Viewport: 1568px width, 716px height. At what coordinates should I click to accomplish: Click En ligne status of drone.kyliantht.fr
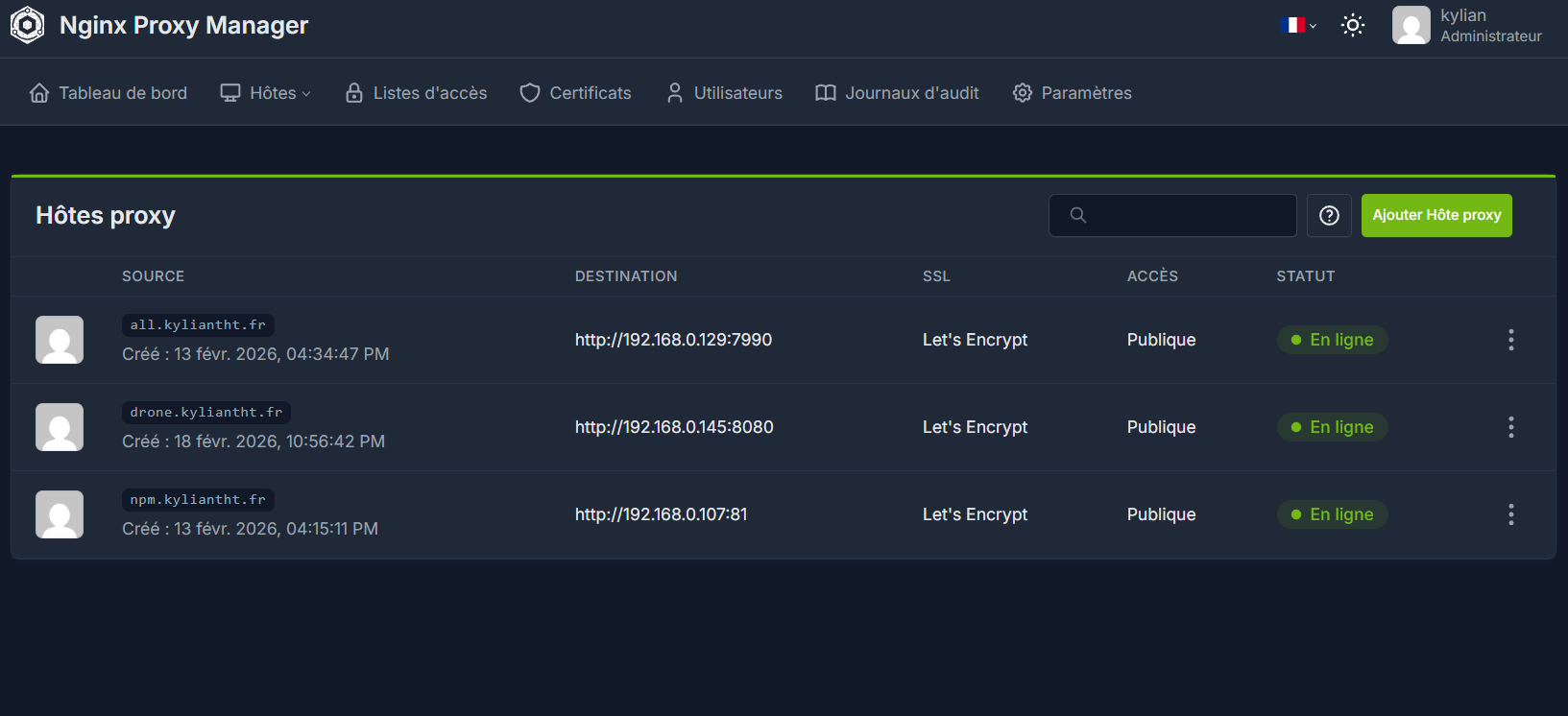tap(1332, 427)
